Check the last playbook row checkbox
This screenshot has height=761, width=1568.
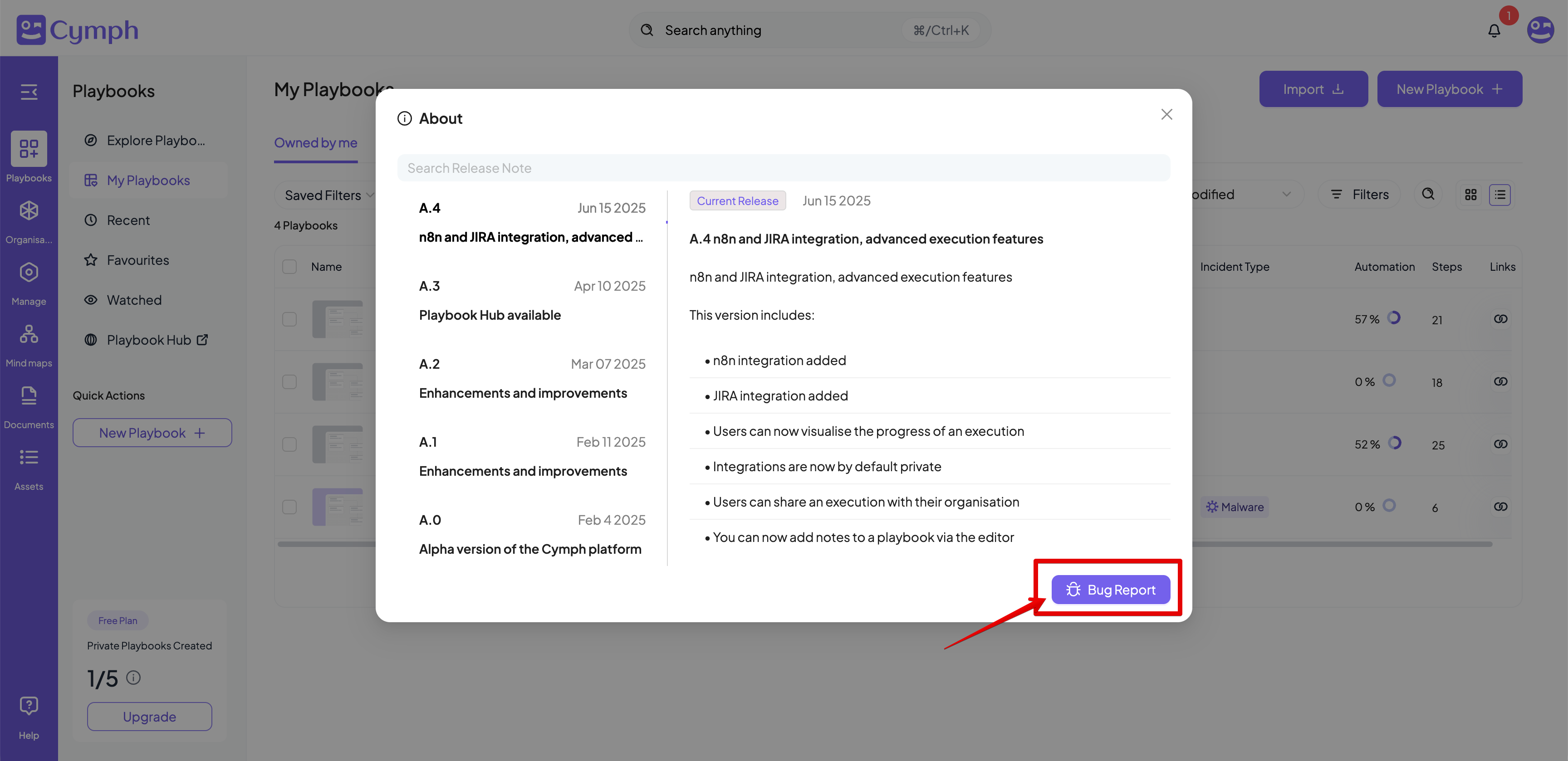coord(290,507)
